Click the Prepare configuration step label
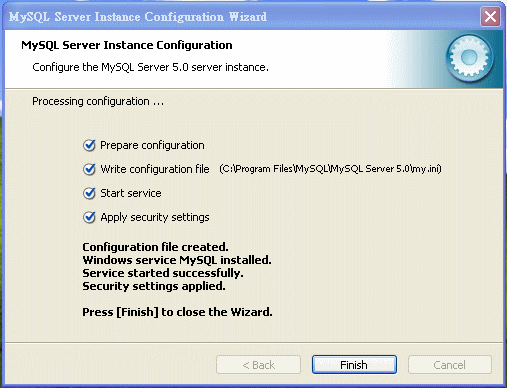 (x=152, y=146)
